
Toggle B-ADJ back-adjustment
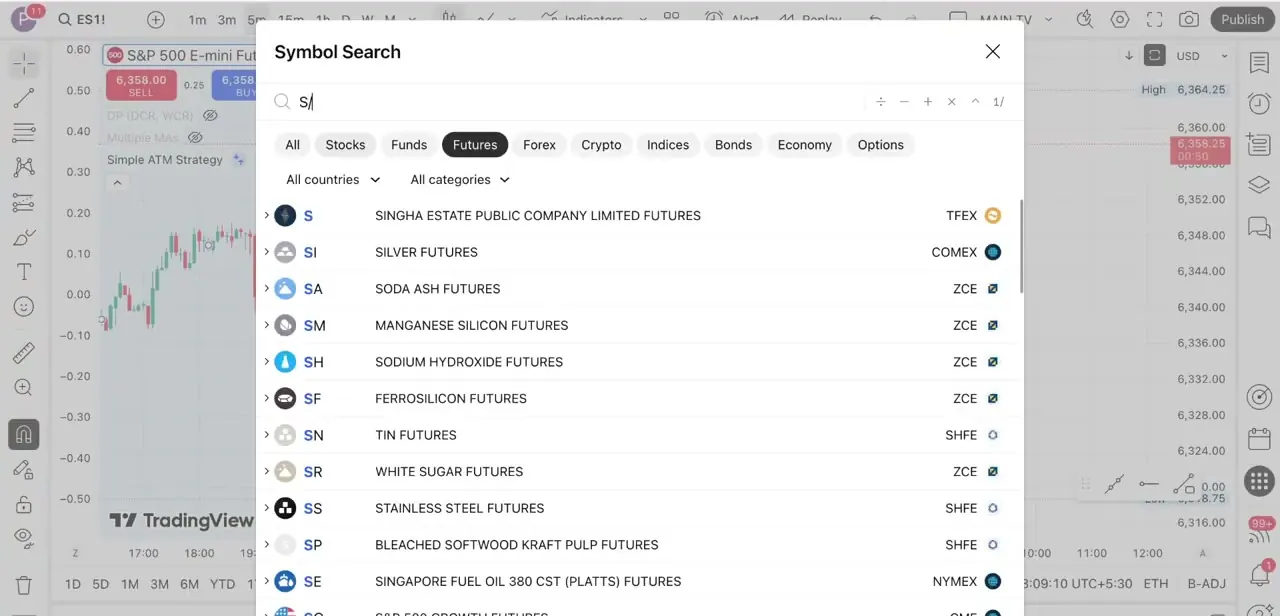coord(1206,583)
